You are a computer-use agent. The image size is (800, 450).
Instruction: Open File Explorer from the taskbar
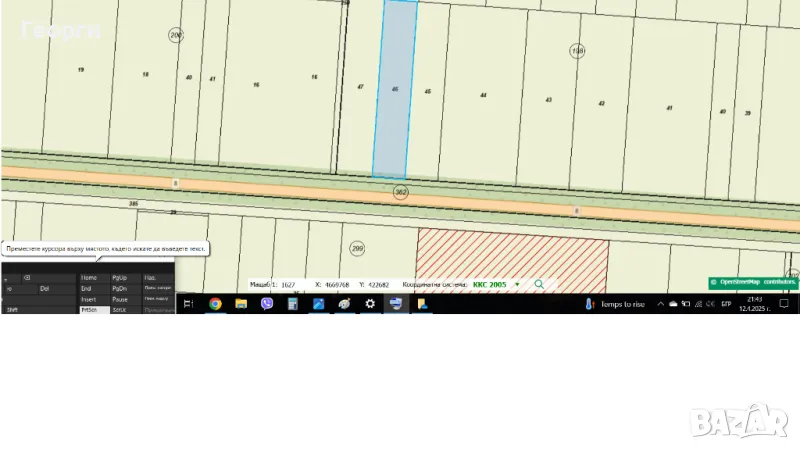pos(241,304)
